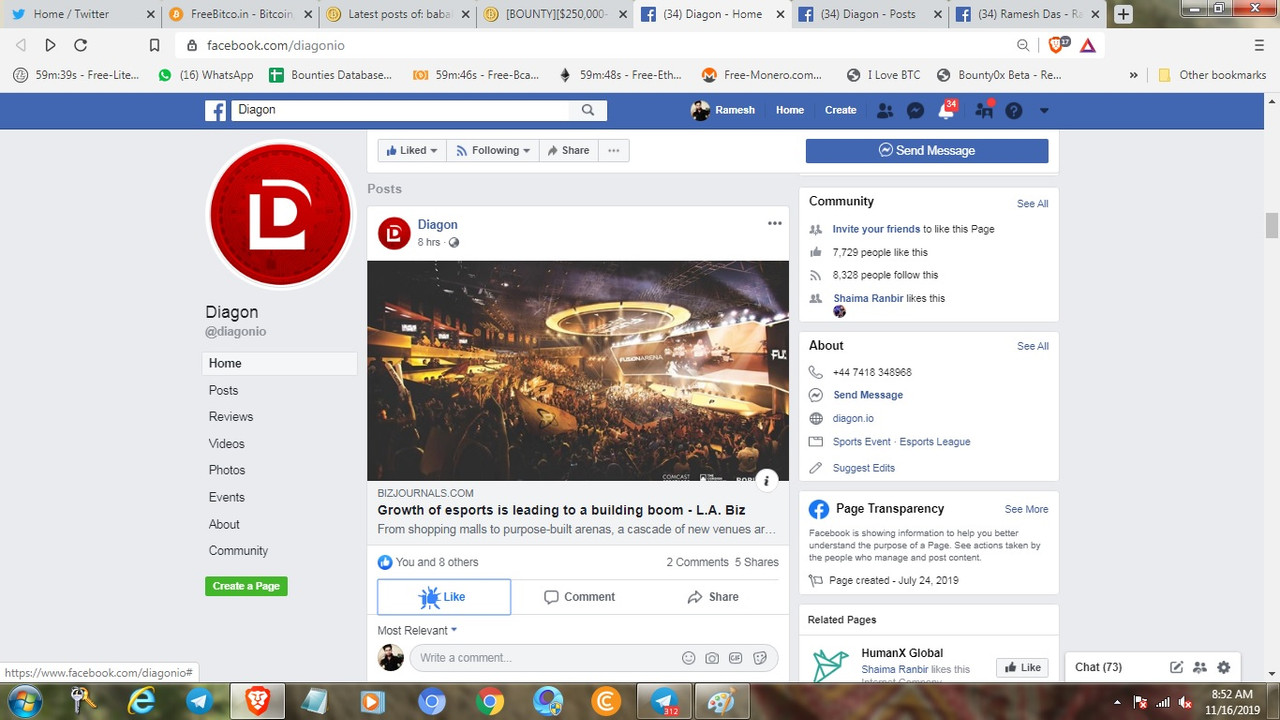Open the esports article image

(x=578, y=371)
